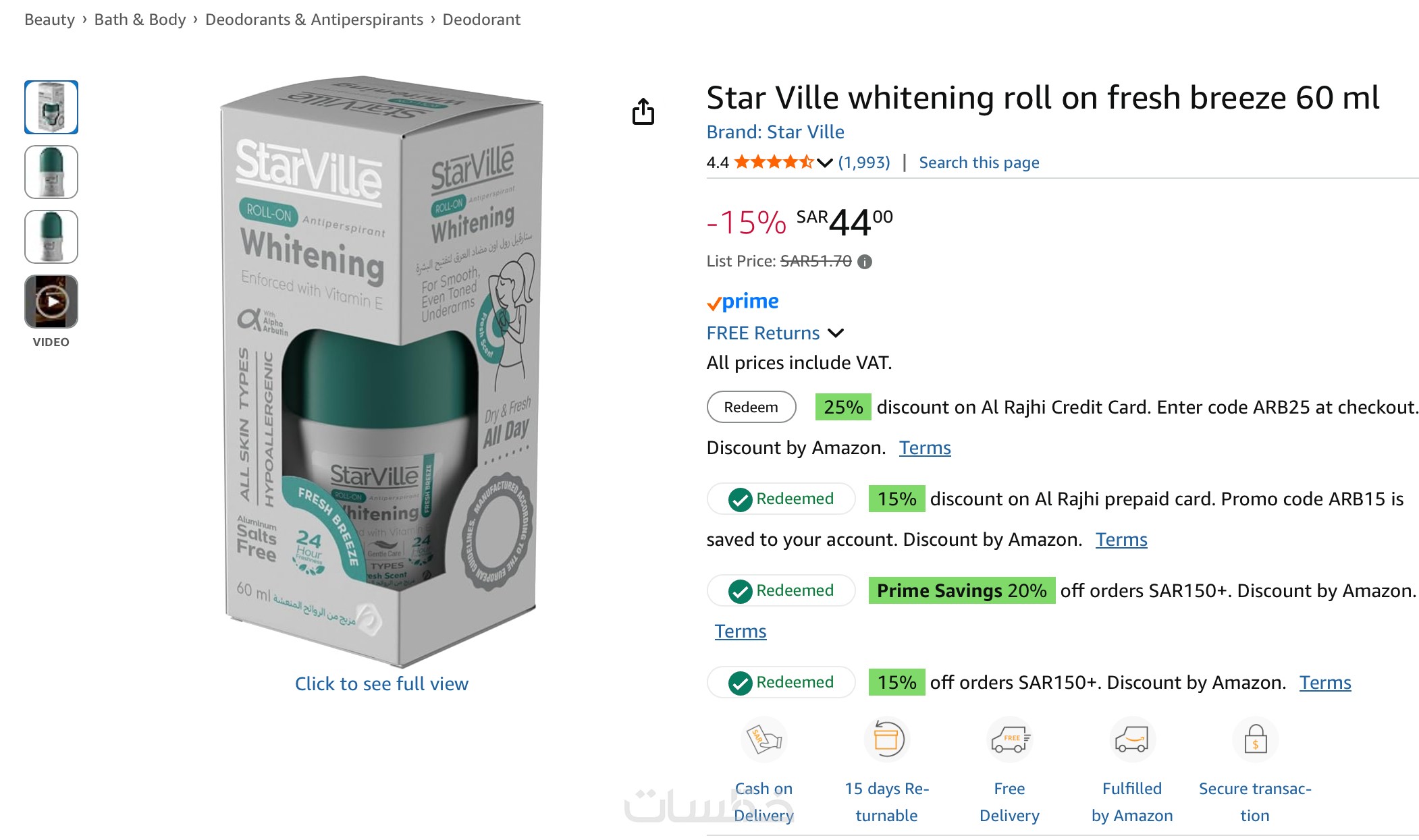Screen dimensions: 1419x840
Task: Expand the star rating breakdown chevron
Action: 824,163
